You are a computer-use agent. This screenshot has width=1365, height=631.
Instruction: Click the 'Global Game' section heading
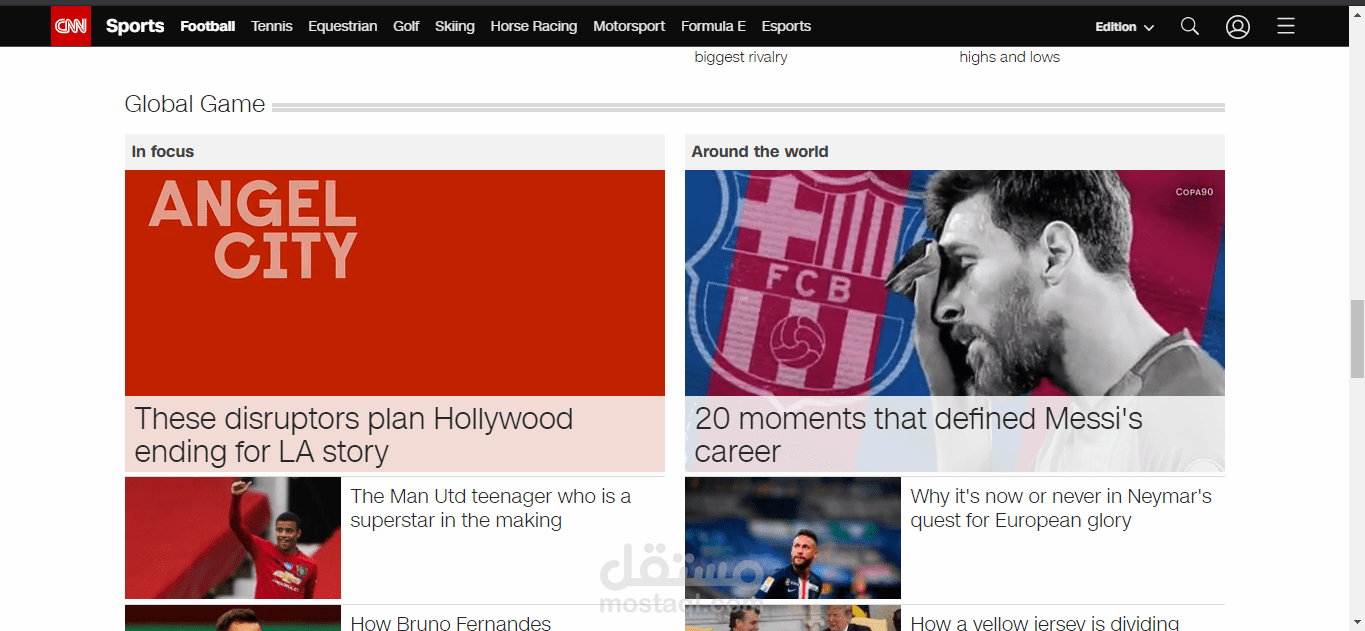click(x=195, y=104)
